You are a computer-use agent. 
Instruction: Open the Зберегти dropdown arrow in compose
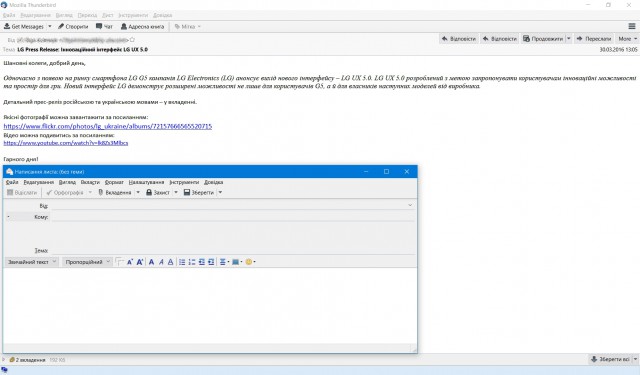click(220, 193)
